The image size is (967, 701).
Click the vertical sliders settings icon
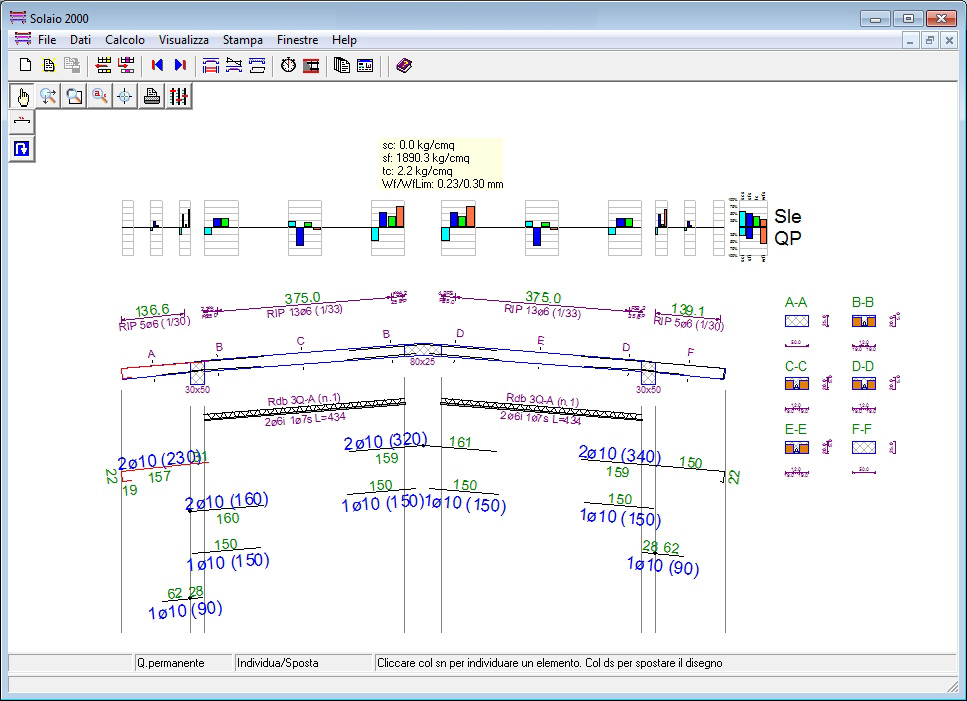178,96
